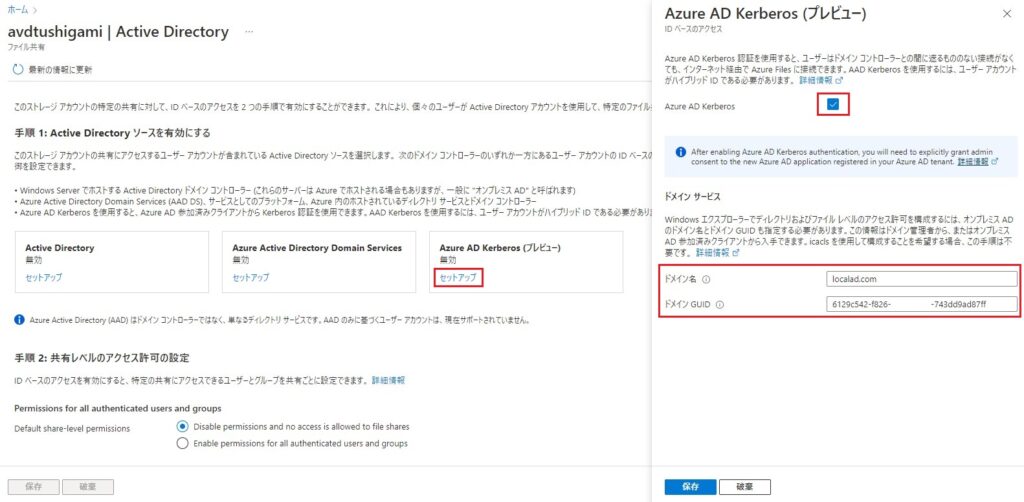Click the Default share-level permissions label
This screenshot has width=1024, height=502.
[72, 428]
